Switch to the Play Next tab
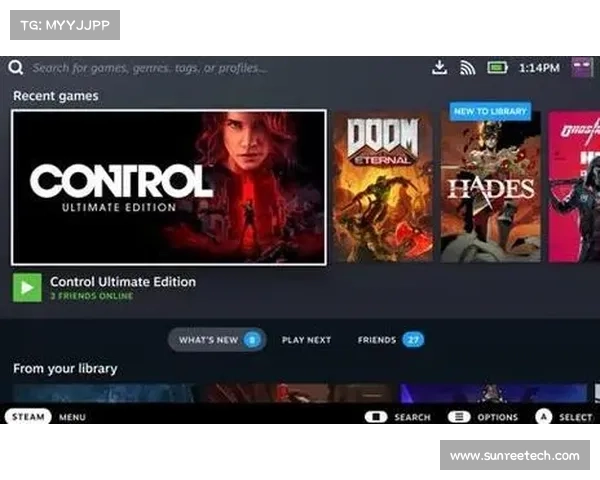The width and height of the screenshot is (600, 480). coord(306,340)
